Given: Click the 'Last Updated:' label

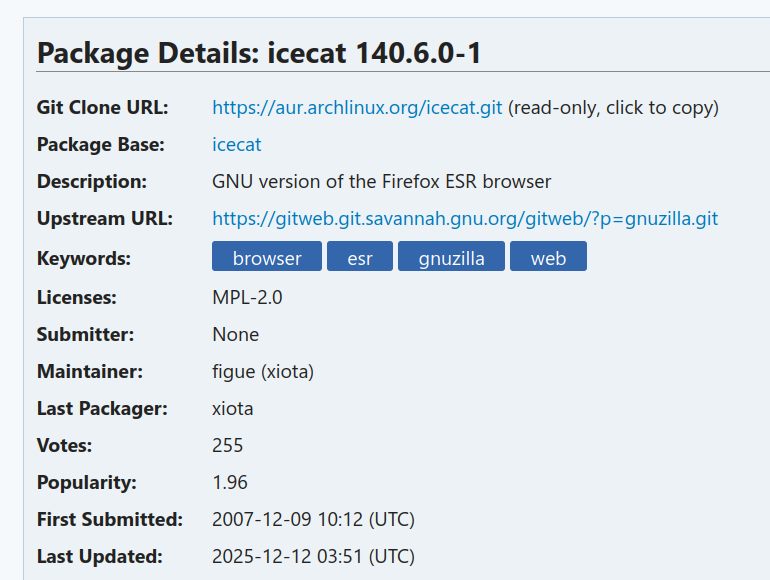Looking at the screenshot, I should tap(100, 556).
